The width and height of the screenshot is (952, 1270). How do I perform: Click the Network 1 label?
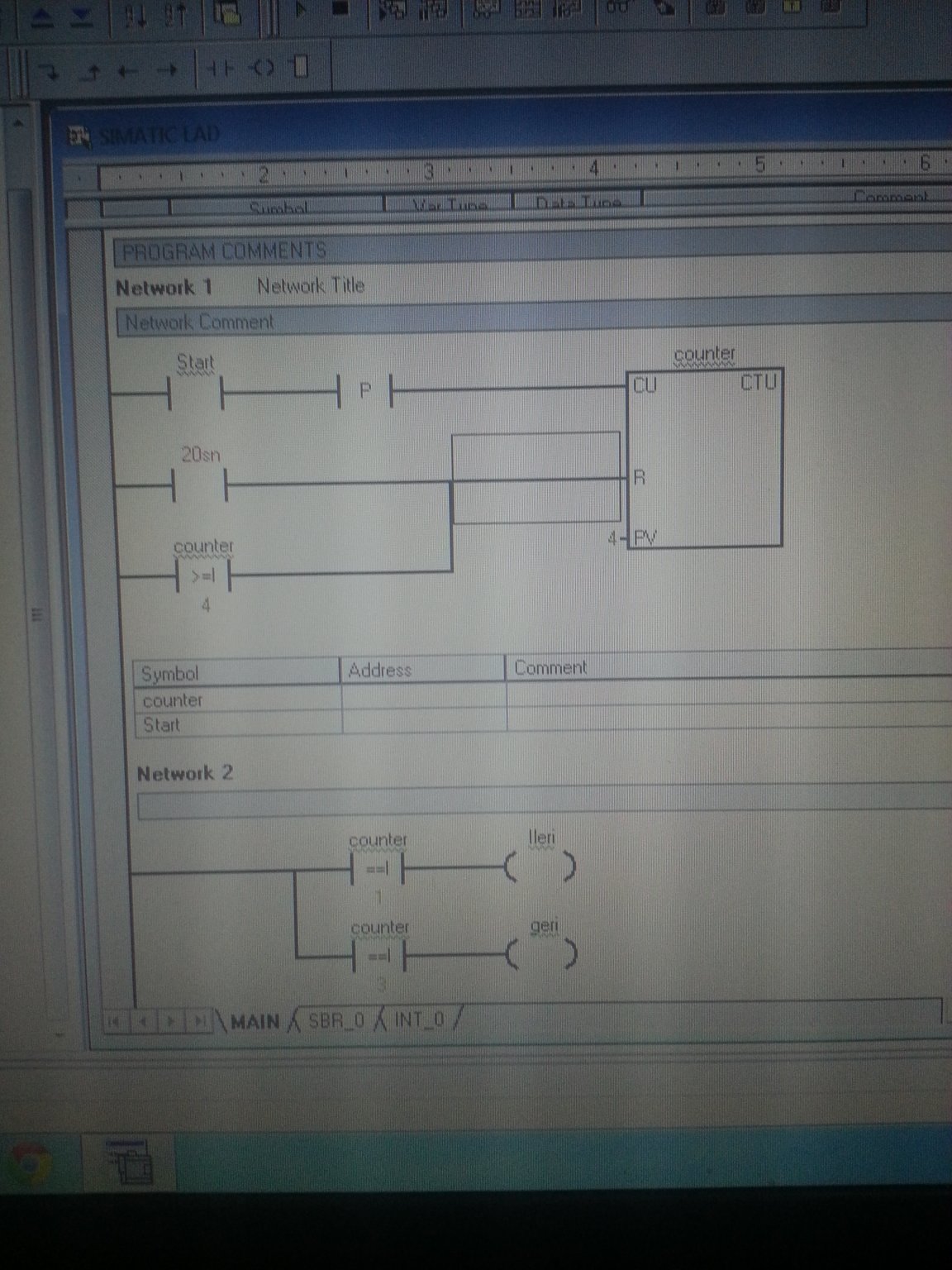click(164, 288)
